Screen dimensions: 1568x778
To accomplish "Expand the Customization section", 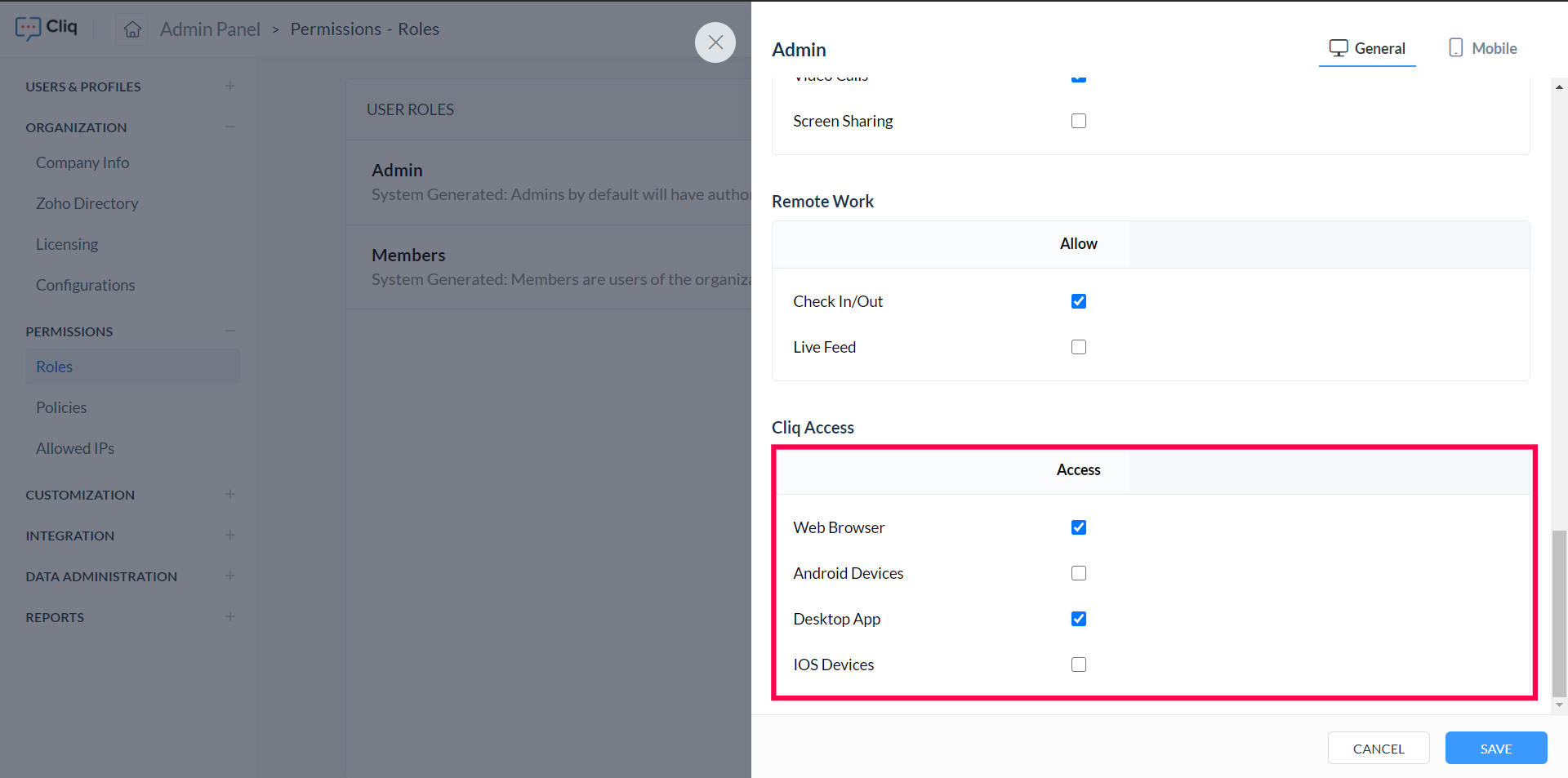I will [230, 494].
